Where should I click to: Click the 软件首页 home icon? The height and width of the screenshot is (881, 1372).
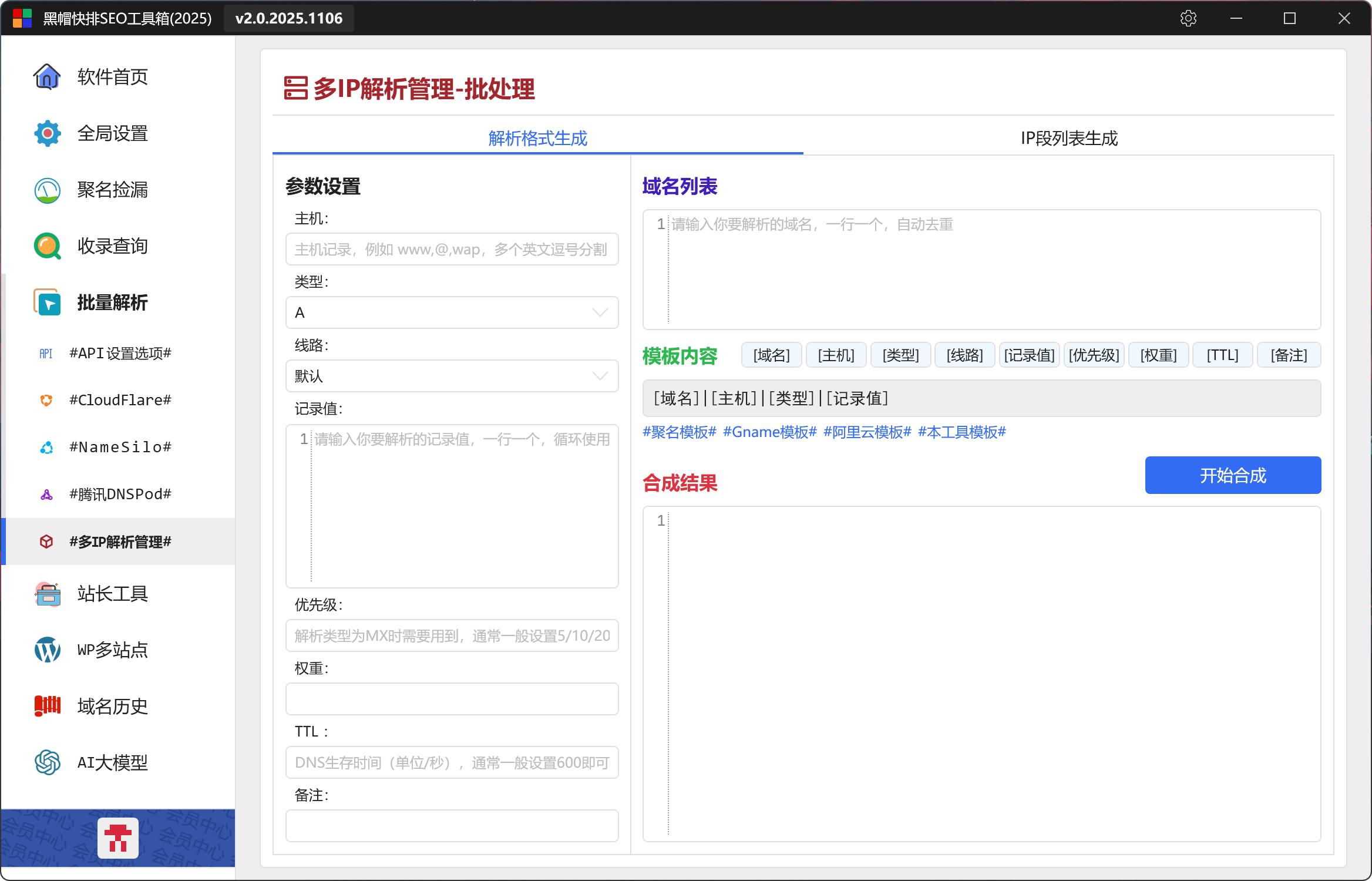click(x=47, y=77)
